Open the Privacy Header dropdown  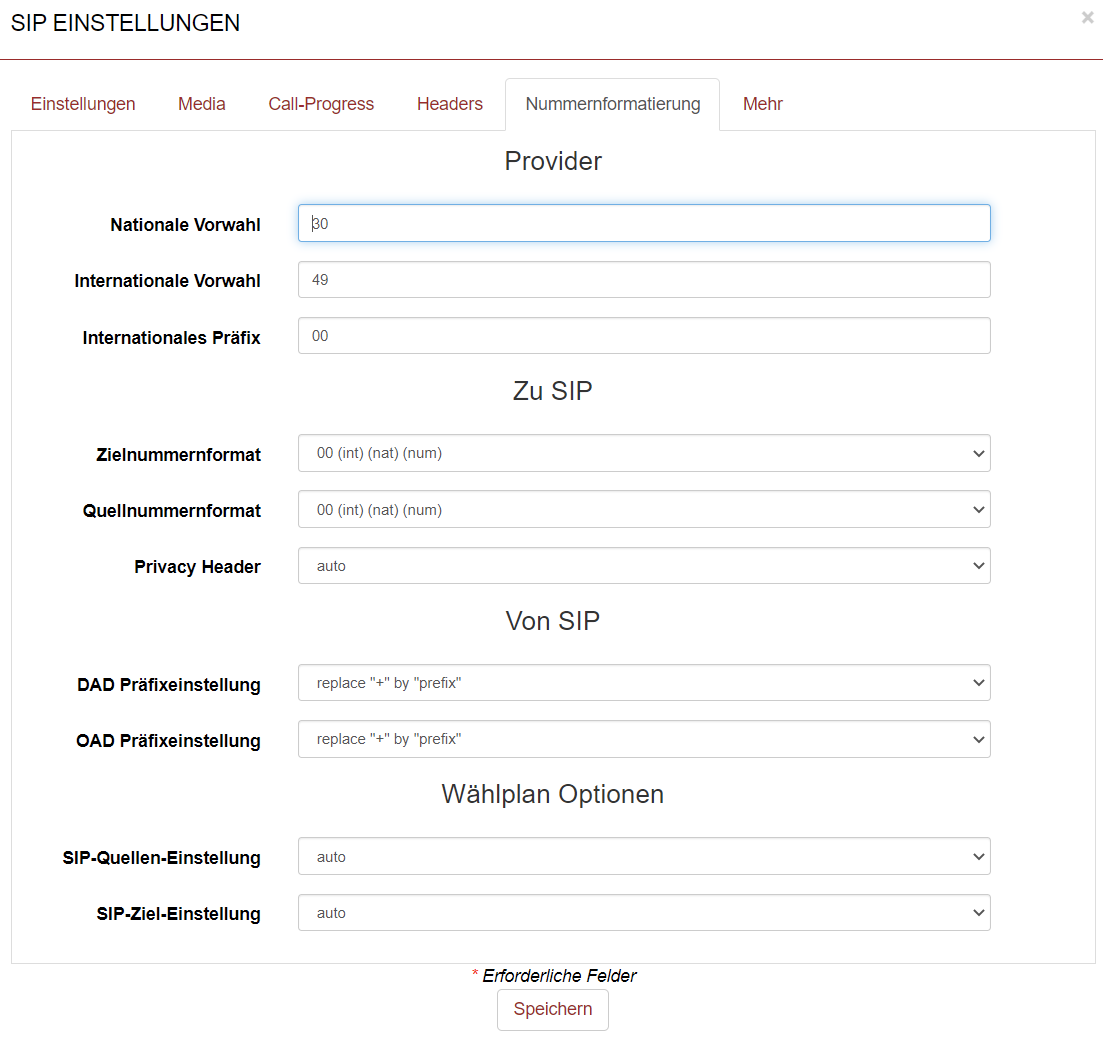[x=644, y=566]
